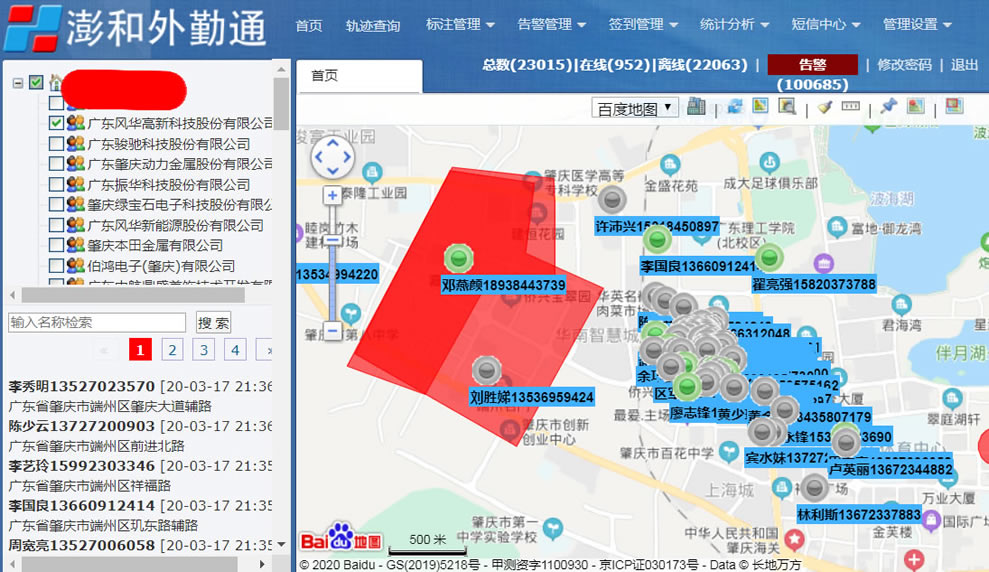
Task: Click the green marker for 邓燕颜
Action: pos(459,258)
